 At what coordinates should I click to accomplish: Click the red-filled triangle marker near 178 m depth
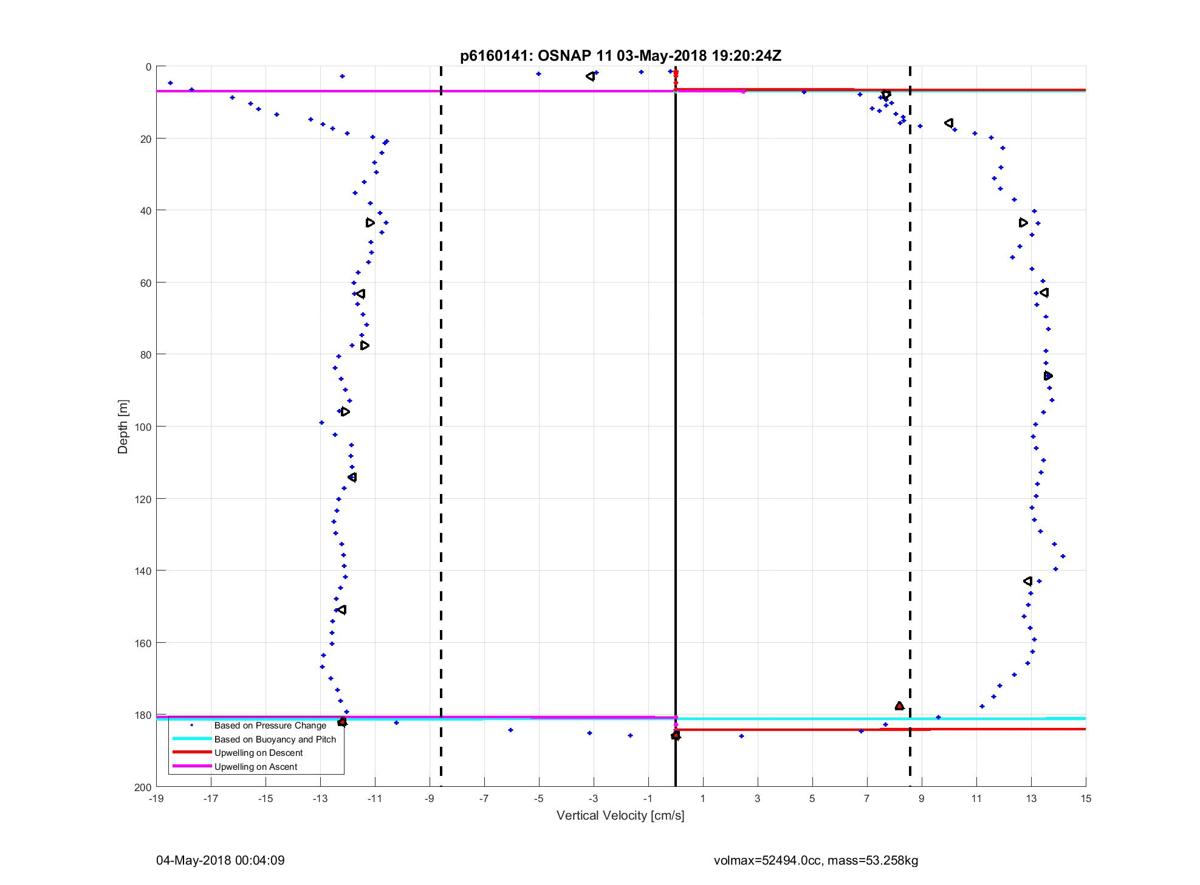coord(899,706)
